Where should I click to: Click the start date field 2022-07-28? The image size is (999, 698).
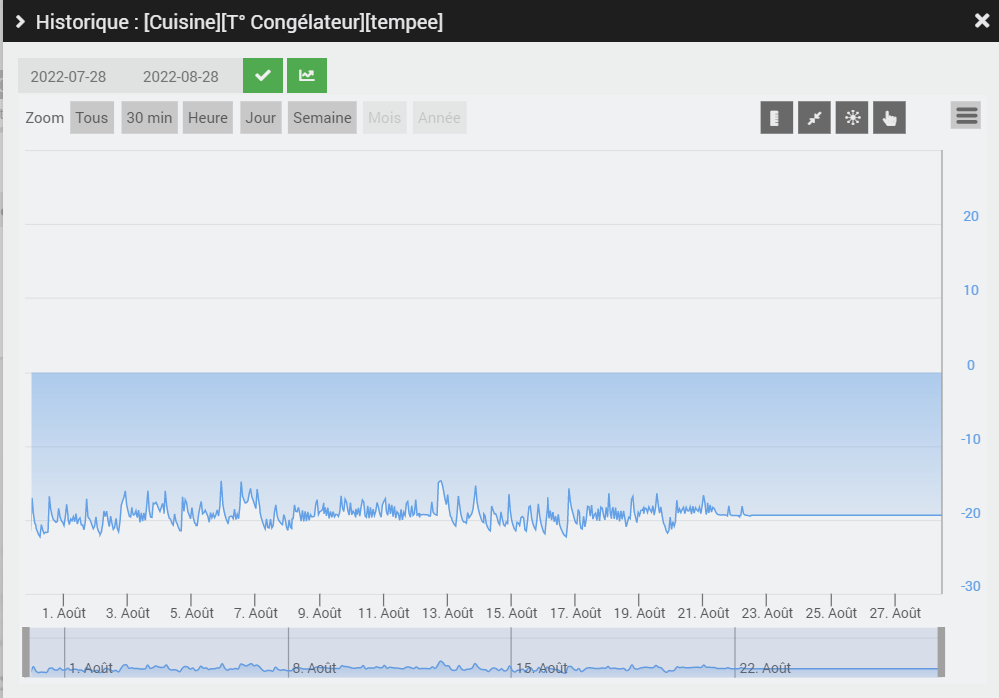pyautogui.click(x=68, y=76)
